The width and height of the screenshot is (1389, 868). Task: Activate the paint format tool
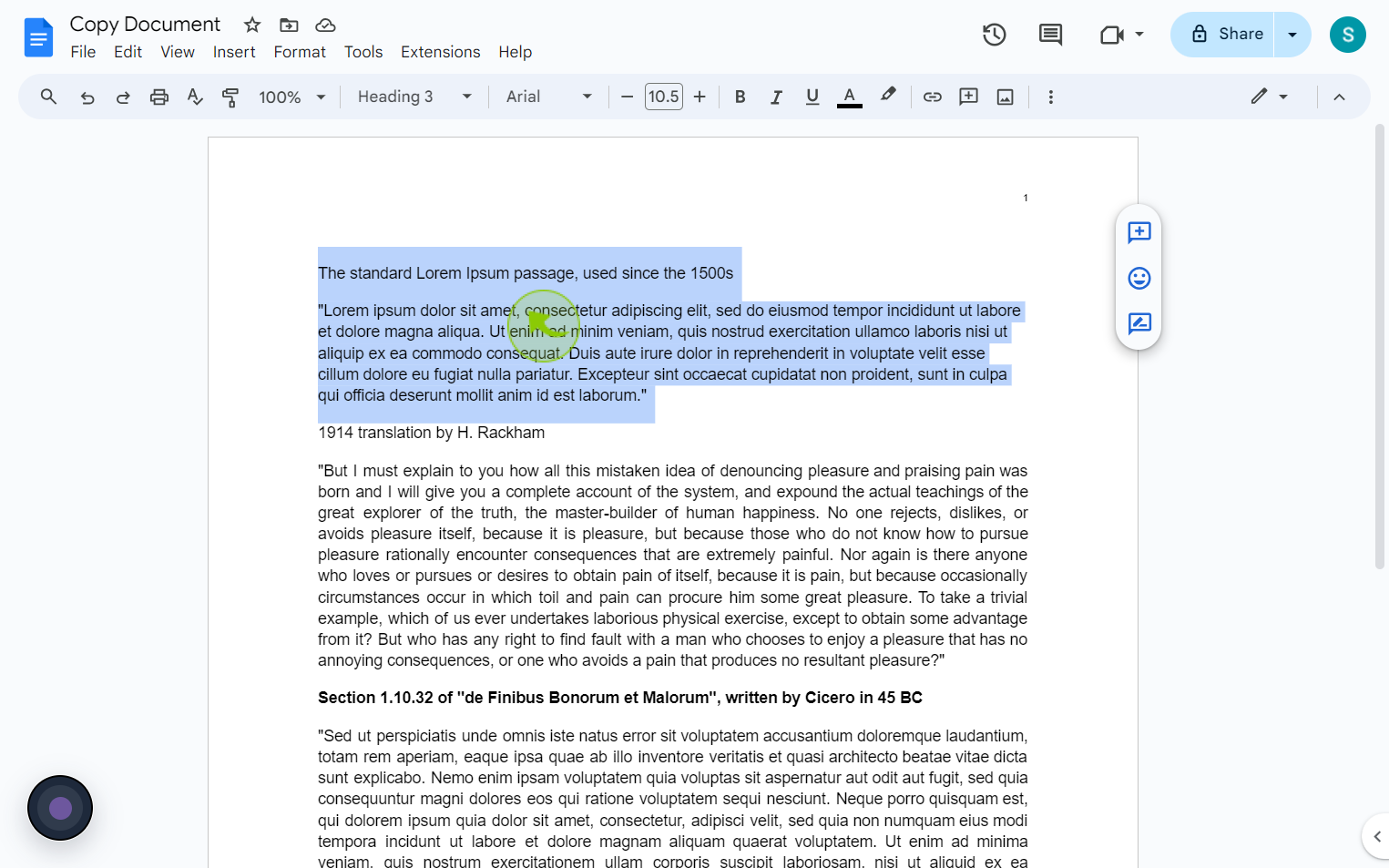pos(230,97)
